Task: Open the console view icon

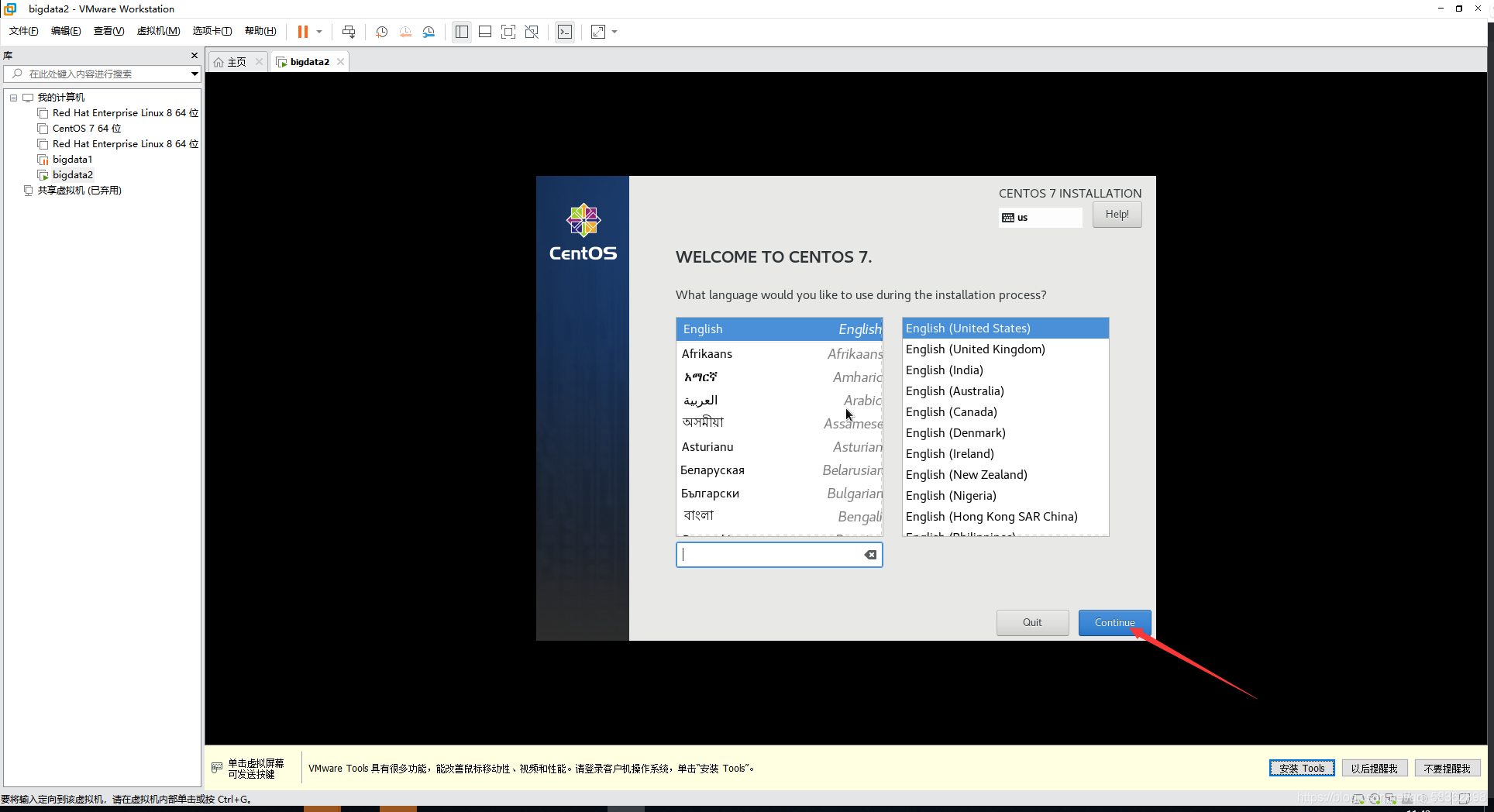Action: (x=565, y=32)
